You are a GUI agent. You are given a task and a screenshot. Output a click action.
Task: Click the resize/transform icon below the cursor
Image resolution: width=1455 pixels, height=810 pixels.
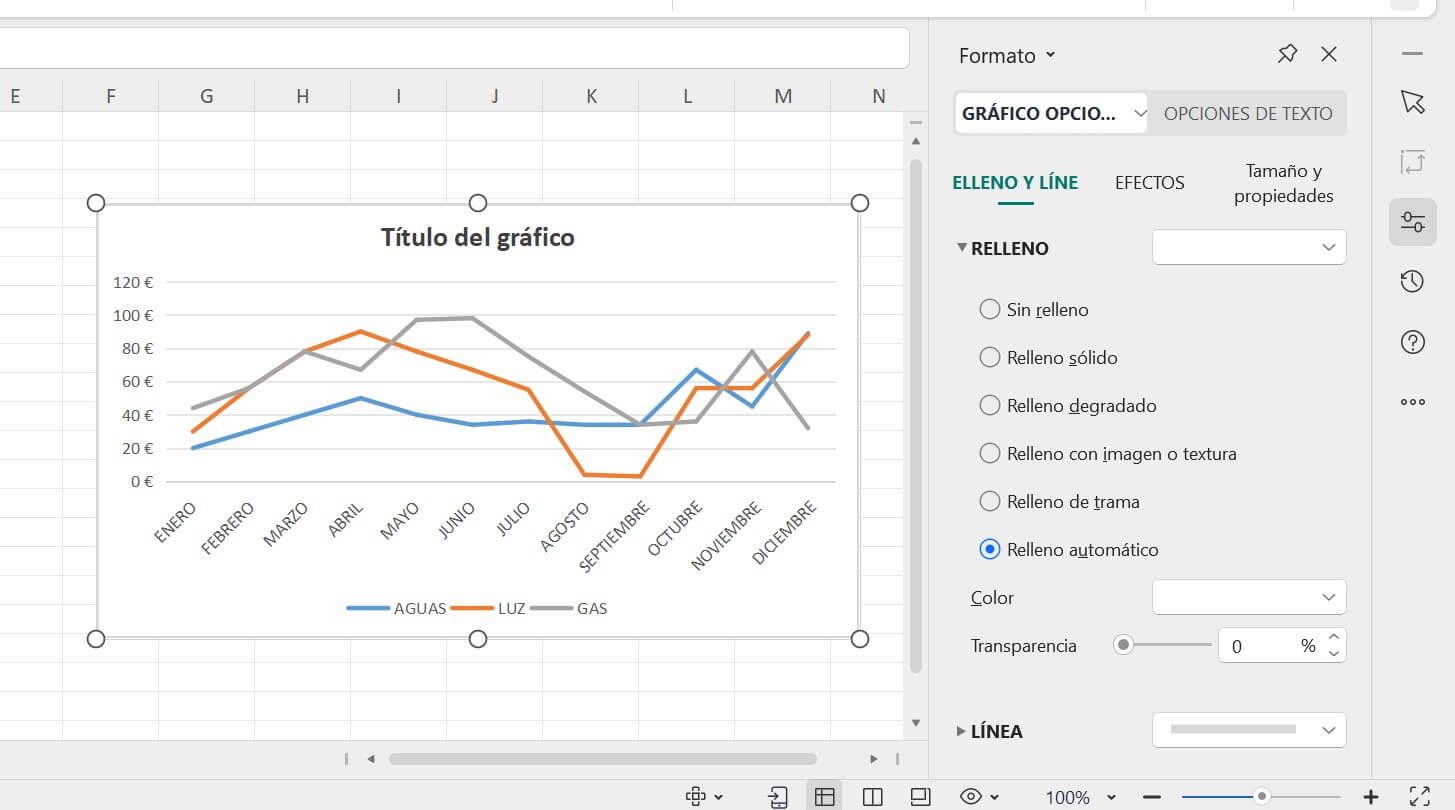[x=1412, y=161]
